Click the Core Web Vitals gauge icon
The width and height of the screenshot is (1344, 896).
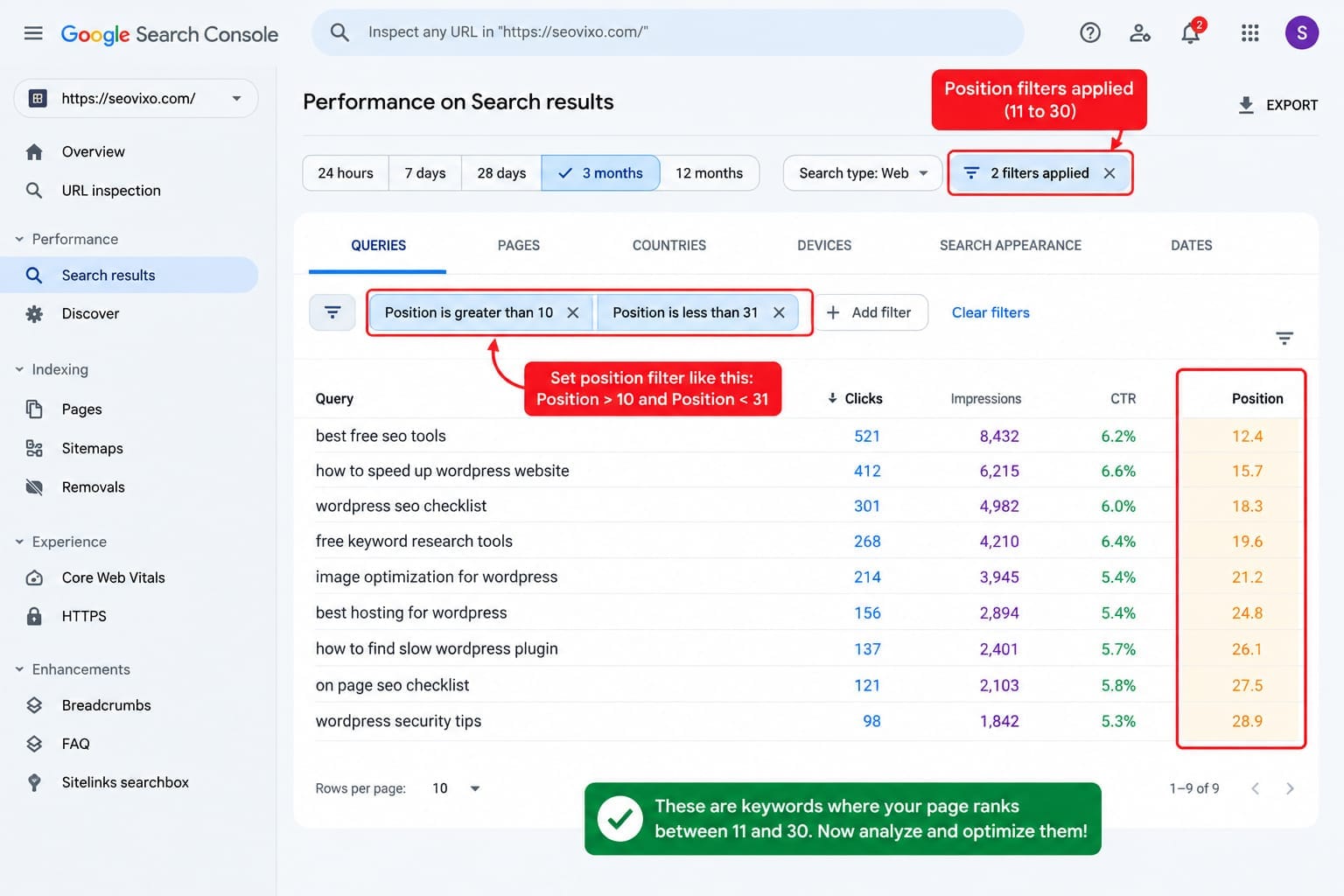34,578
